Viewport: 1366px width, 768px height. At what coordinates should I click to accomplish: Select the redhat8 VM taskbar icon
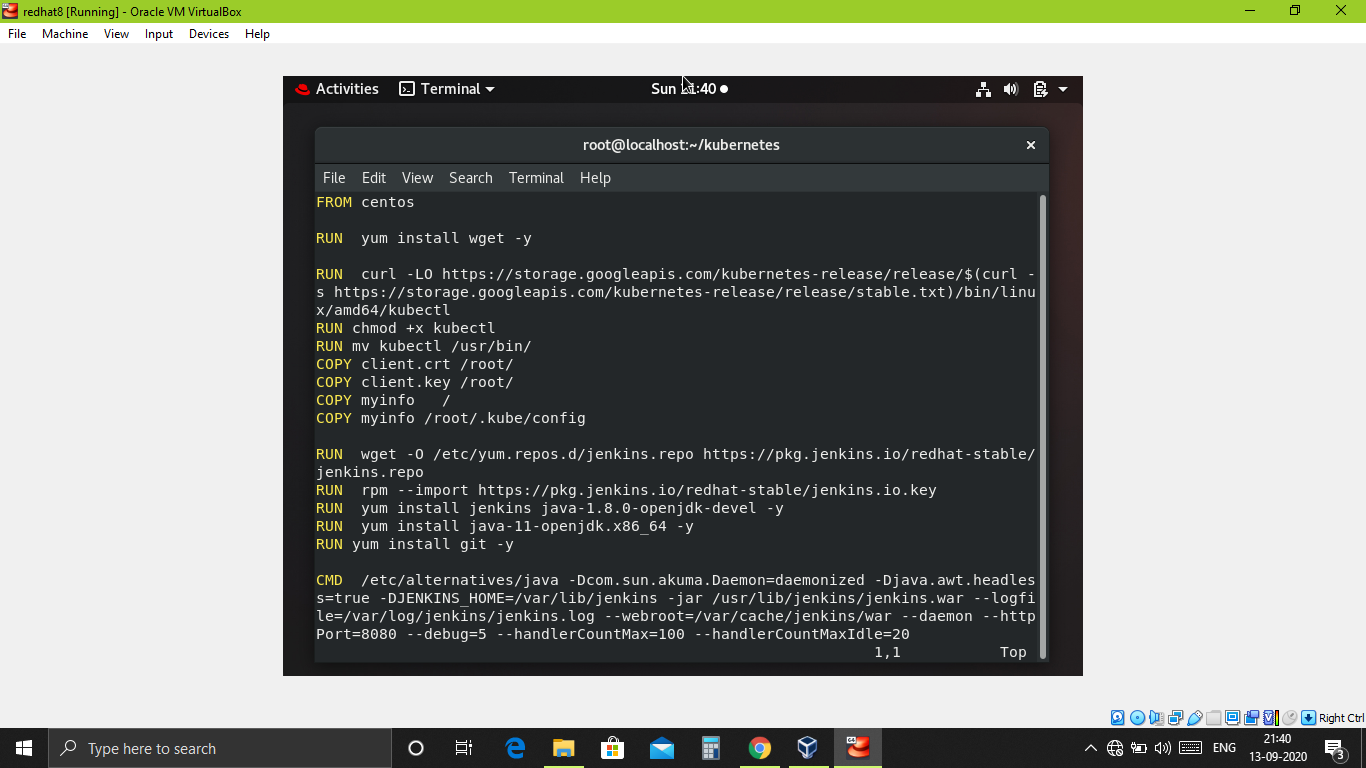[x=858, y=748]
